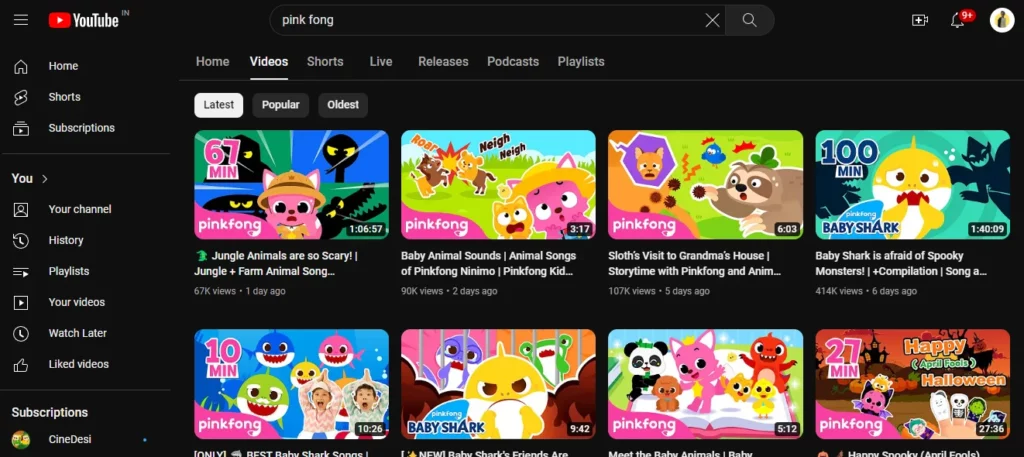
Task: Click the History clock icon
Action: 21,241
